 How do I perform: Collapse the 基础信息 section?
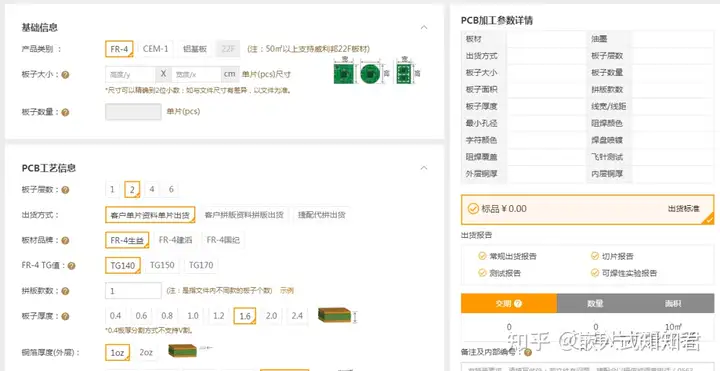click(424, 28)
